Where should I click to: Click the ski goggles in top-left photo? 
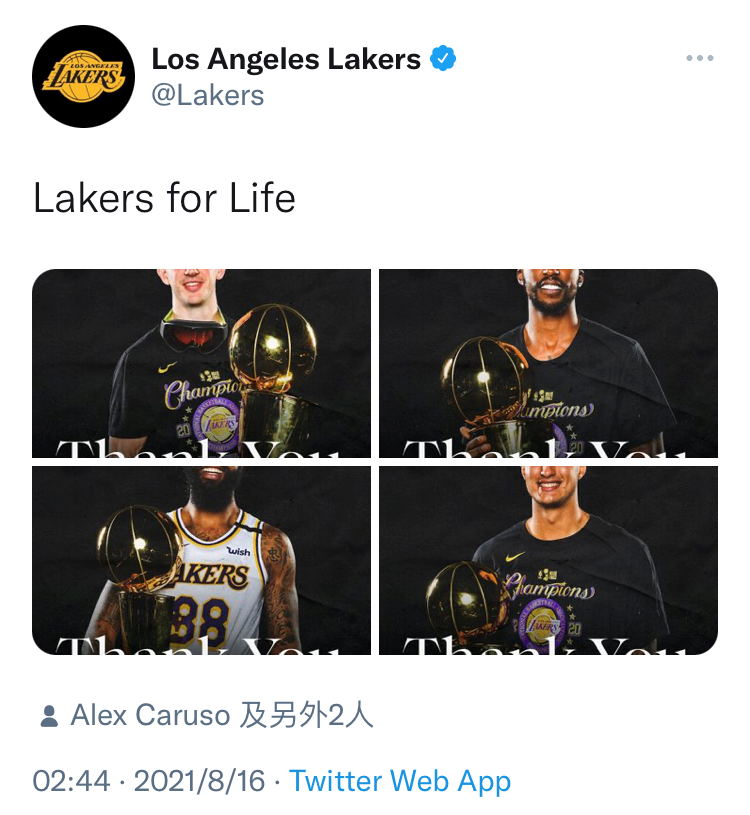coord(194,335)
